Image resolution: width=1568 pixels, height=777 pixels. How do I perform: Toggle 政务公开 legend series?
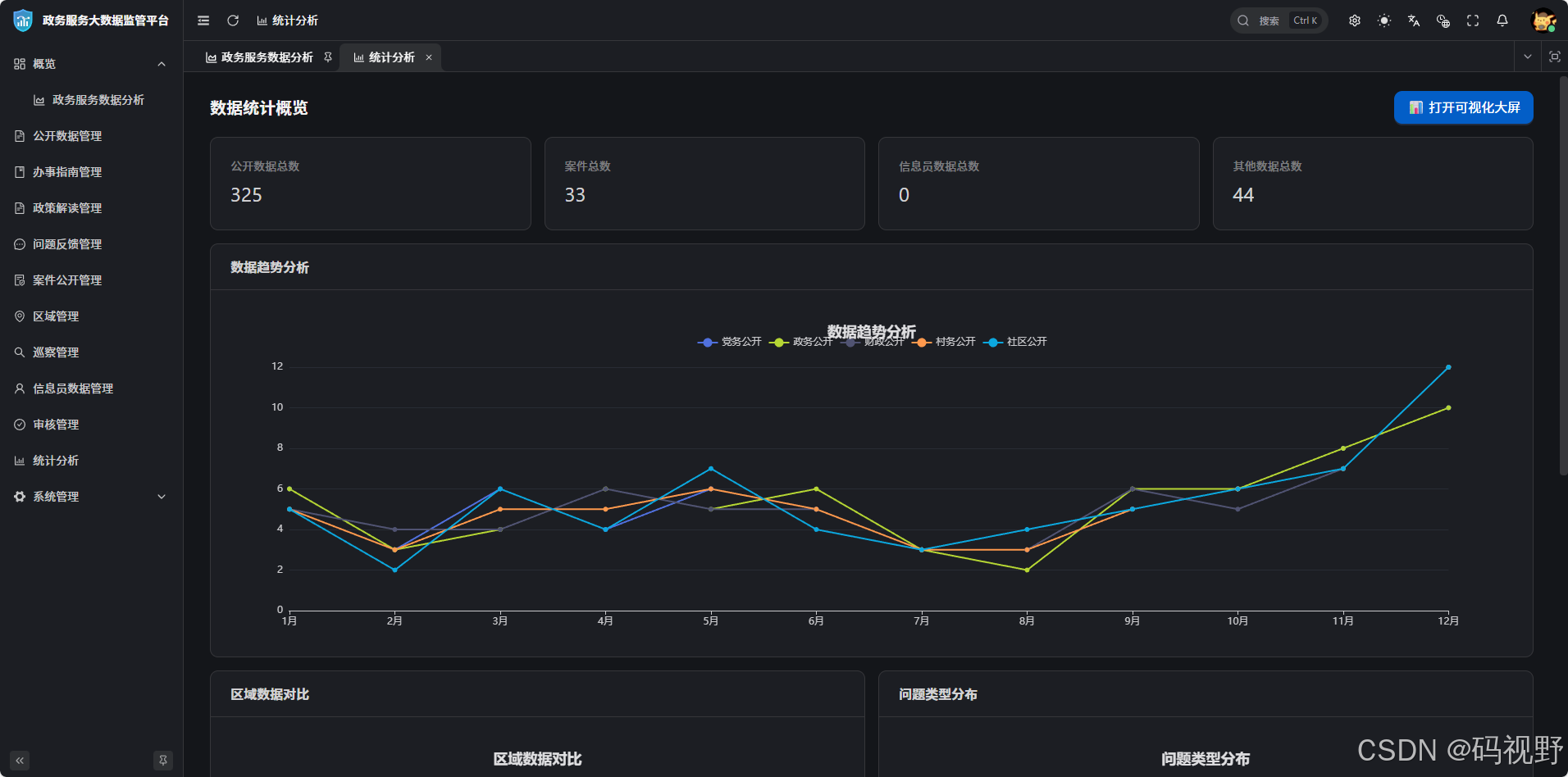pyautogui.click(x=800, y=342)
